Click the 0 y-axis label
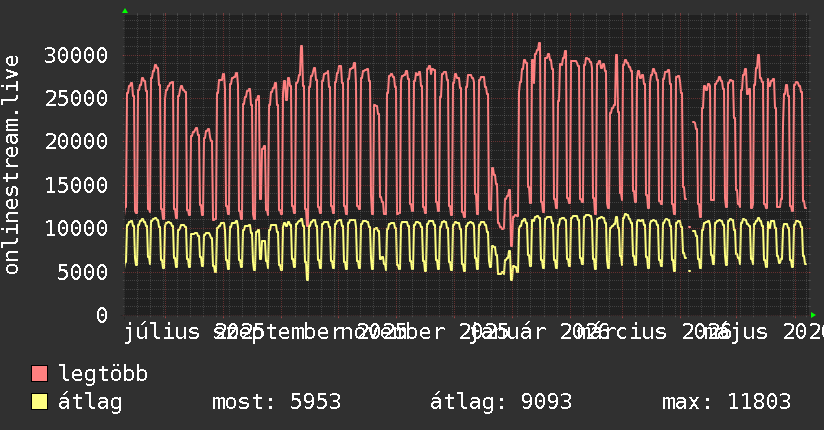 point(102,315)
